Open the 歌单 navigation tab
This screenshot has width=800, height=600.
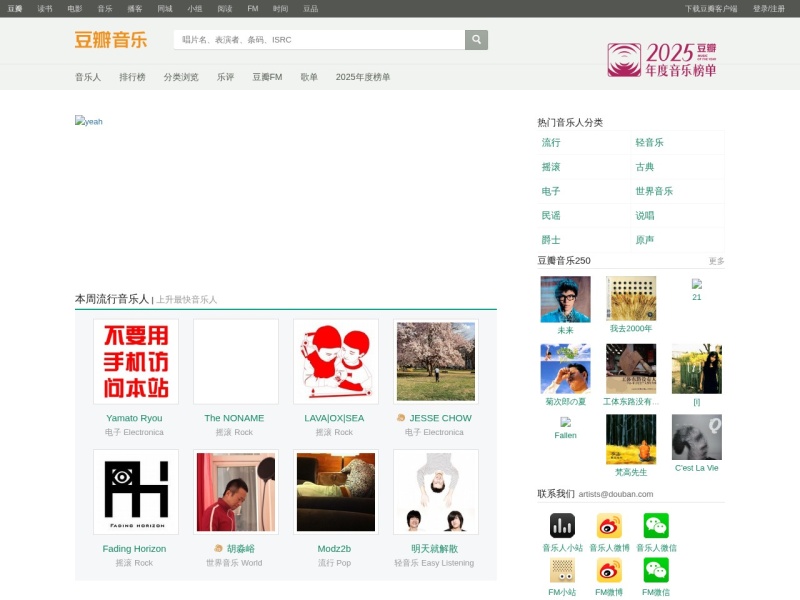pos(309,77)
